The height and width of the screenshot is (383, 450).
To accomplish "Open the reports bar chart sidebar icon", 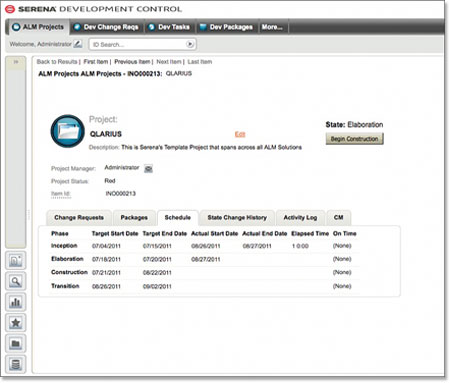I will click(16, 302).
